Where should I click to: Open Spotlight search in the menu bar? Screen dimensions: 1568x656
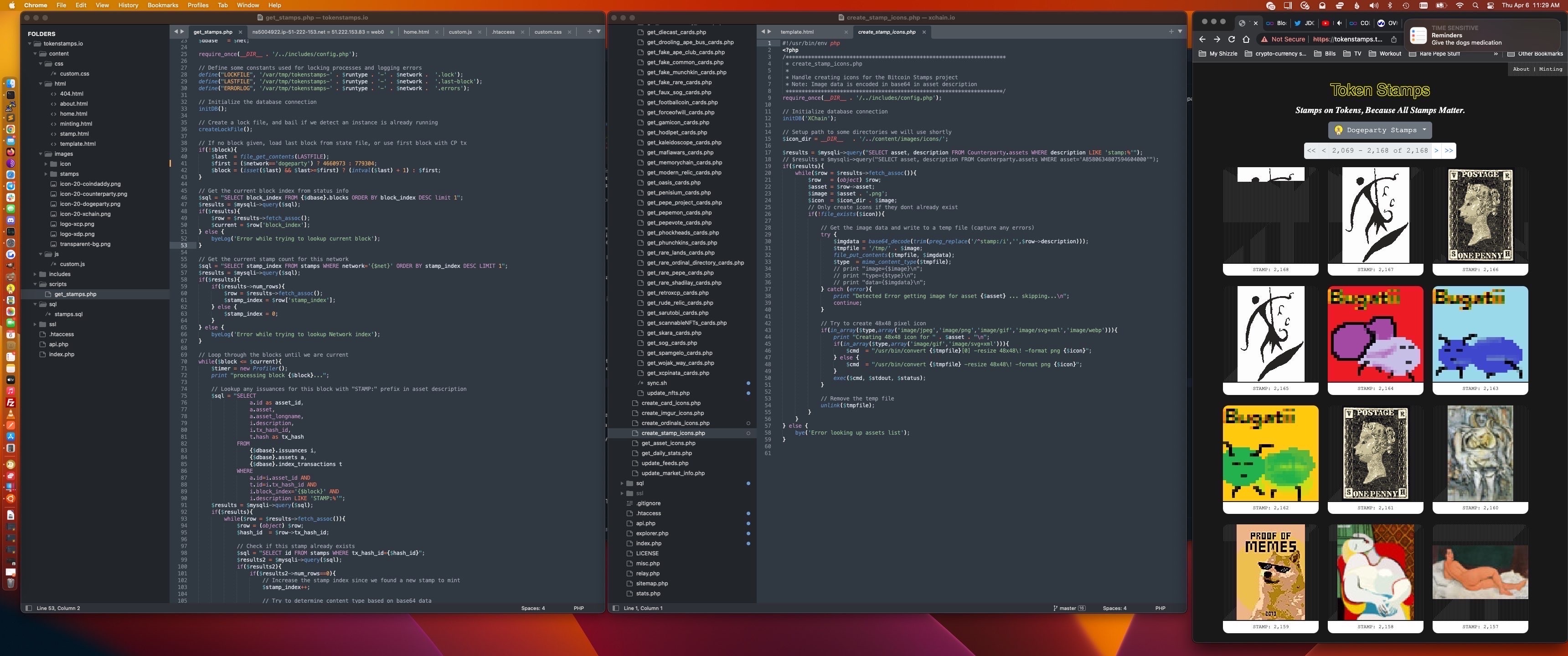click(x=1475, y=5)
